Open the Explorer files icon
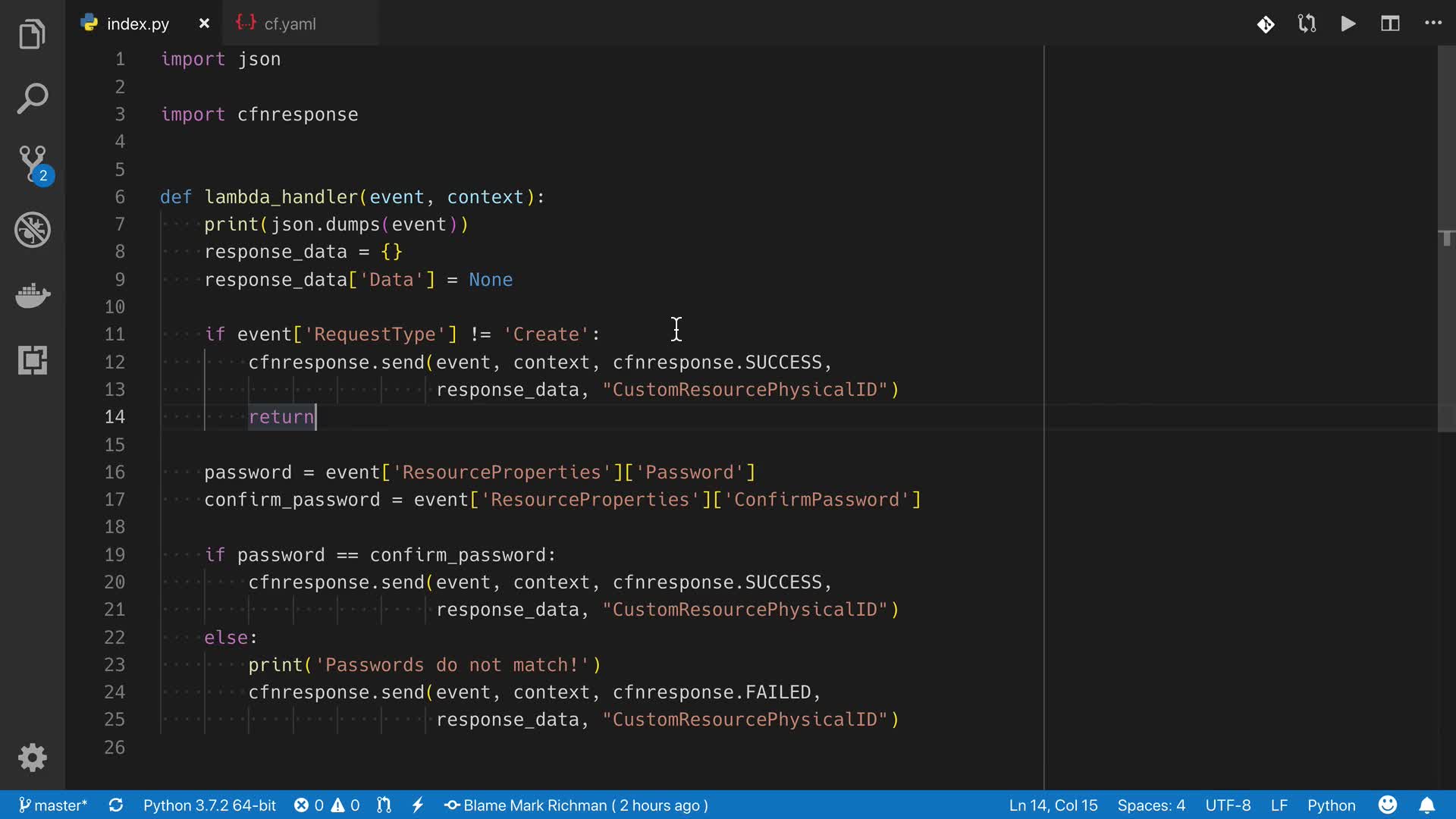 [32, 35]
